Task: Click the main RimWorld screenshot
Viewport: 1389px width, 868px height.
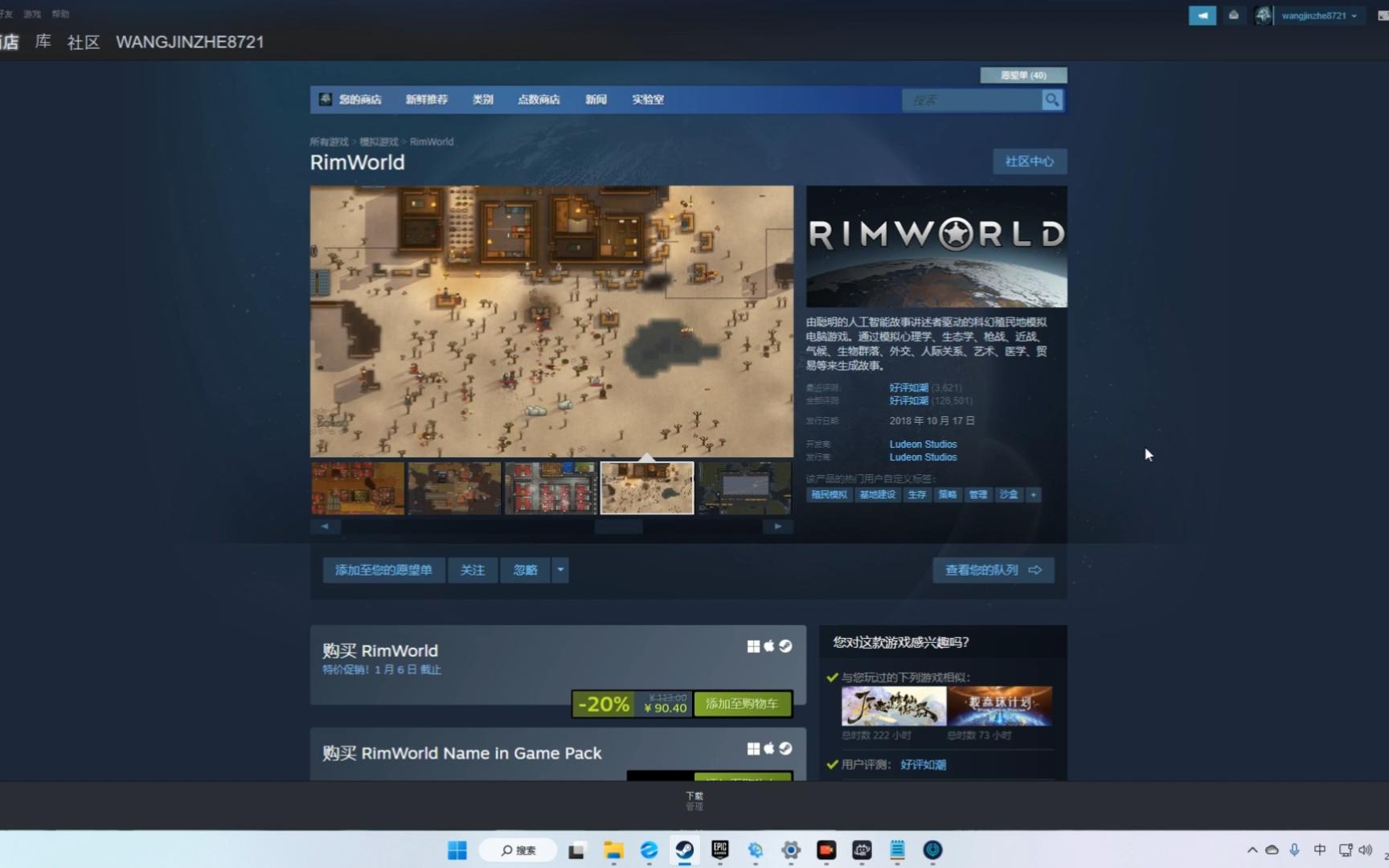Action: [x=551, y=321]
